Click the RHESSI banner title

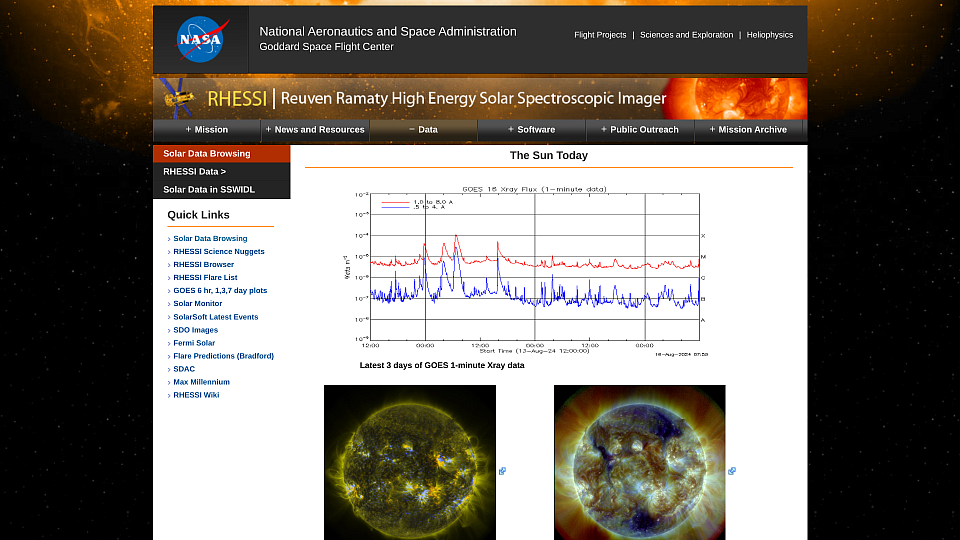point(437,99)
